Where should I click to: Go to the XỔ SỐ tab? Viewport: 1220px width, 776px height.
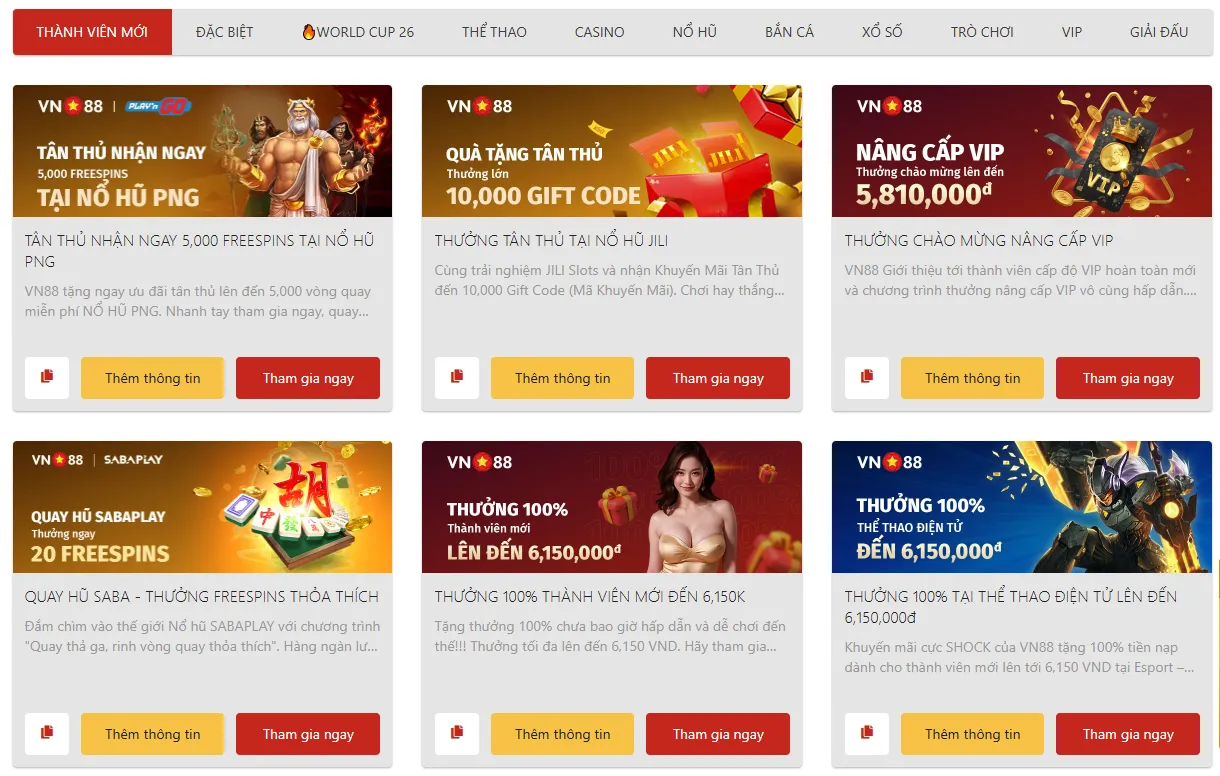(882, 32)
